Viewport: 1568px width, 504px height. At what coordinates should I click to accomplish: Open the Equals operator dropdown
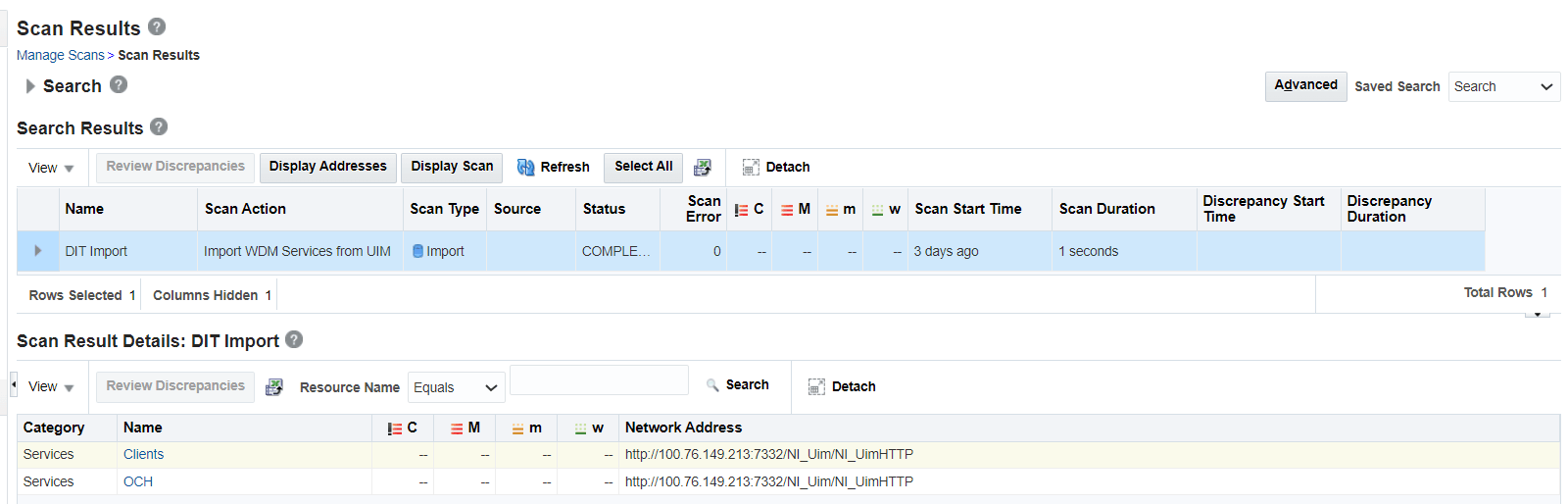click(x=457, y=387)
